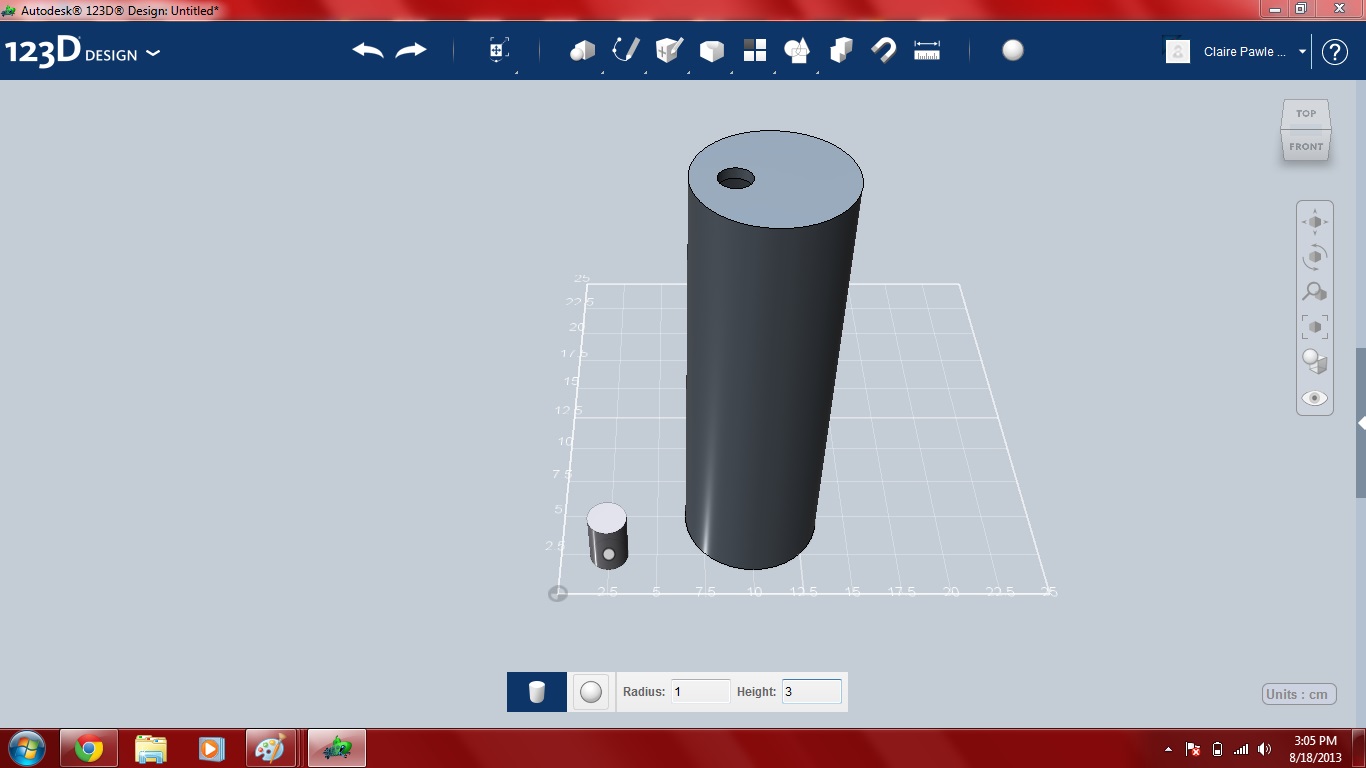
Task: Open Action Center flag icon
Action: 1193,749
